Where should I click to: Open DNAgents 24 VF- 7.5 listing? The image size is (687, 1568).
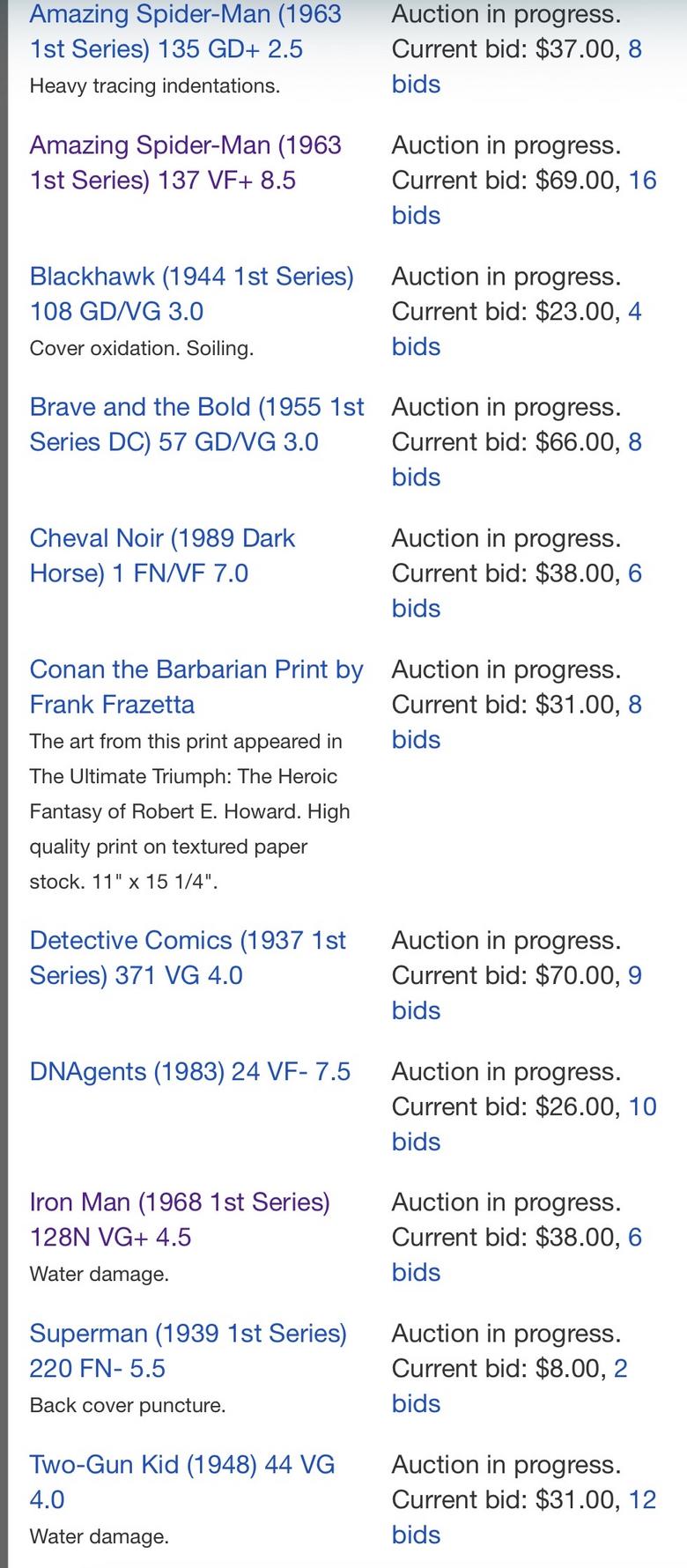(x=190, y=1071)
